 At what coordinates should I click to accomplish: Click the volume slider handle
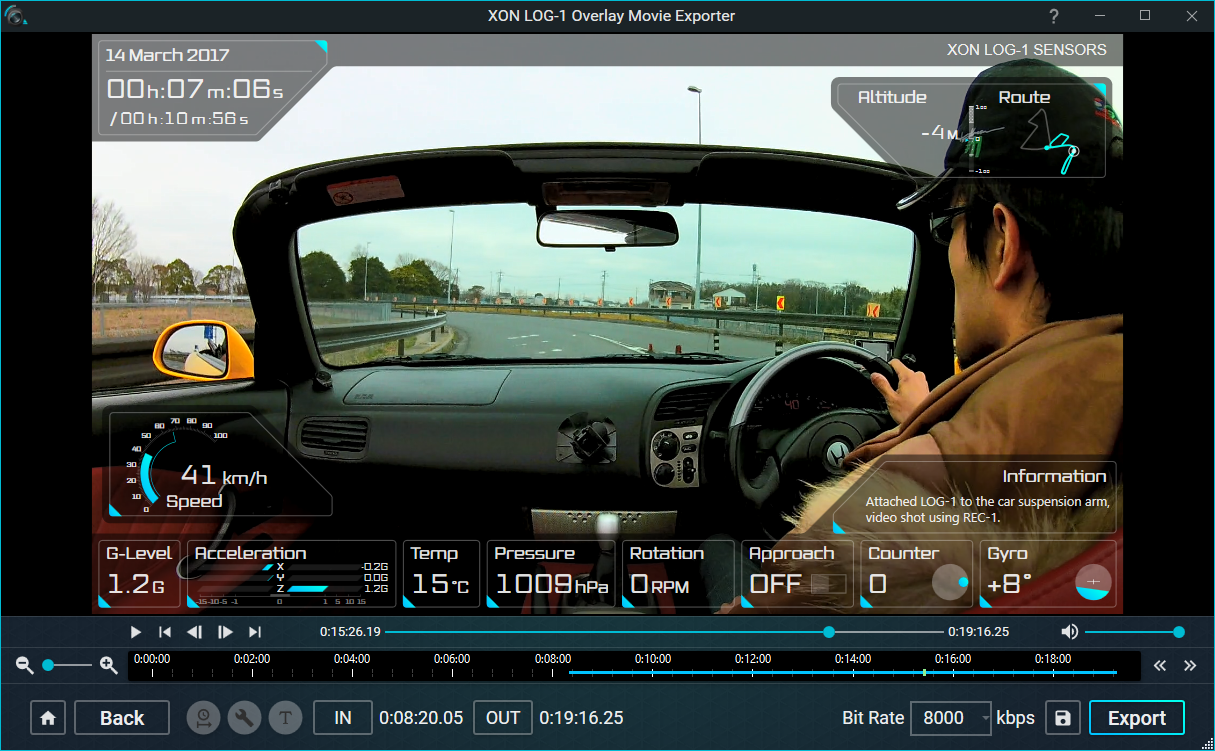pyautogui.click(x=1179, y=632)
